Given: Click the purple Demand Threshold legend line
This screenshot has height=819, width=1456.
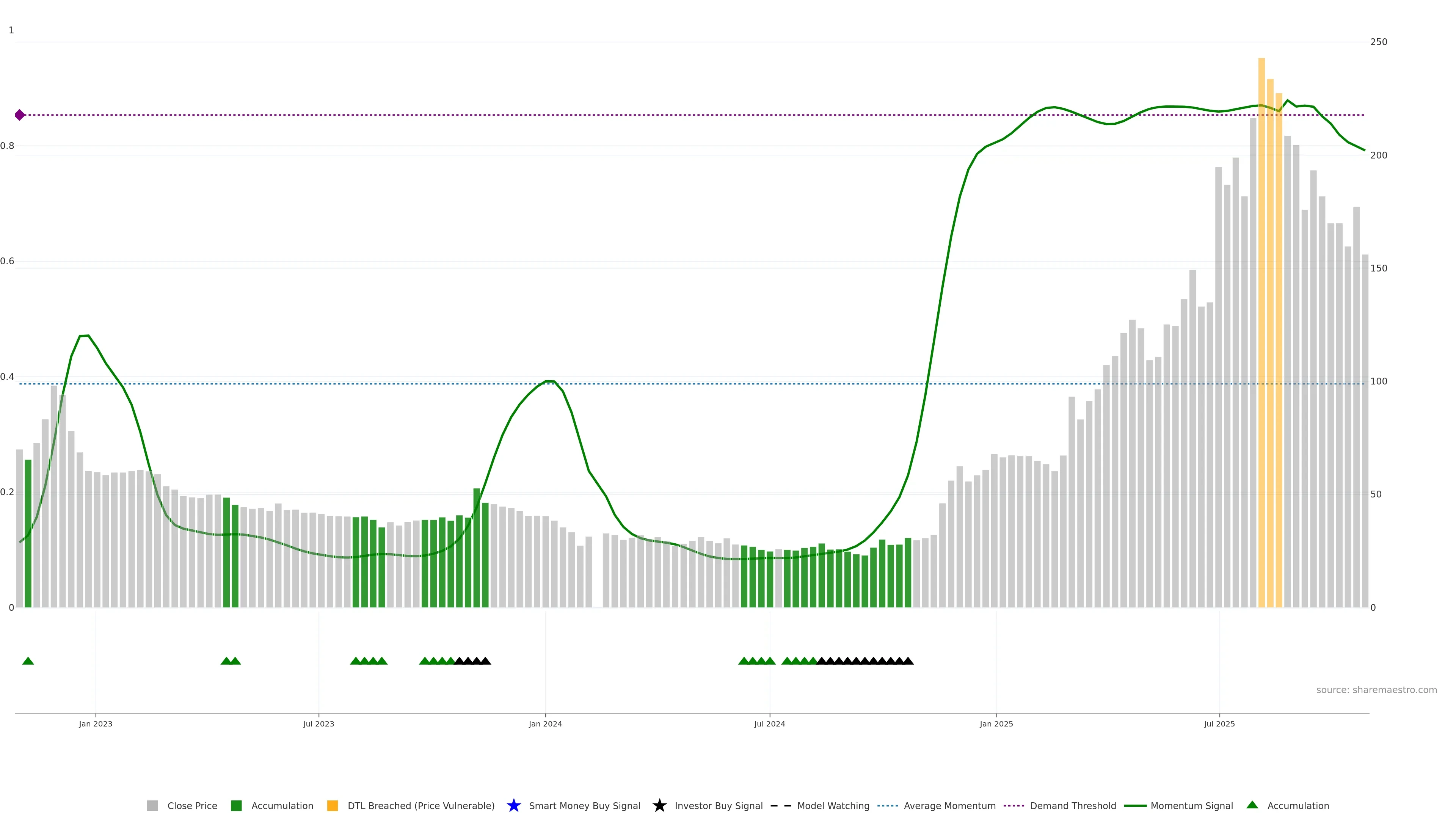Looking at the screenshot, I should (1014, 805).
